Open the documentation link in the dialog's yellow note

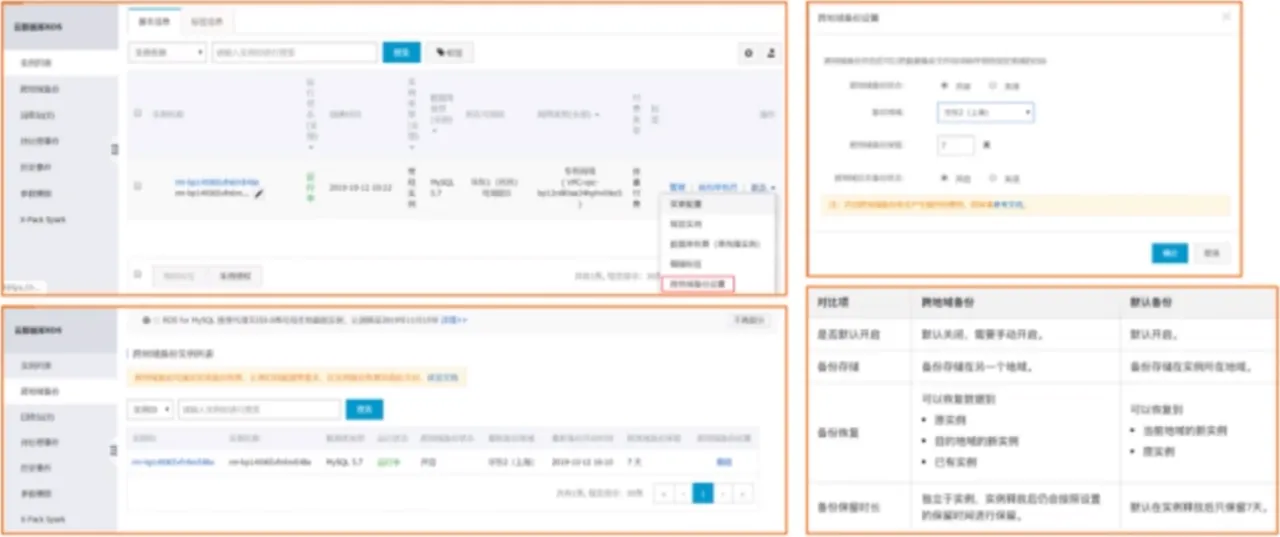click(1008, 204)
